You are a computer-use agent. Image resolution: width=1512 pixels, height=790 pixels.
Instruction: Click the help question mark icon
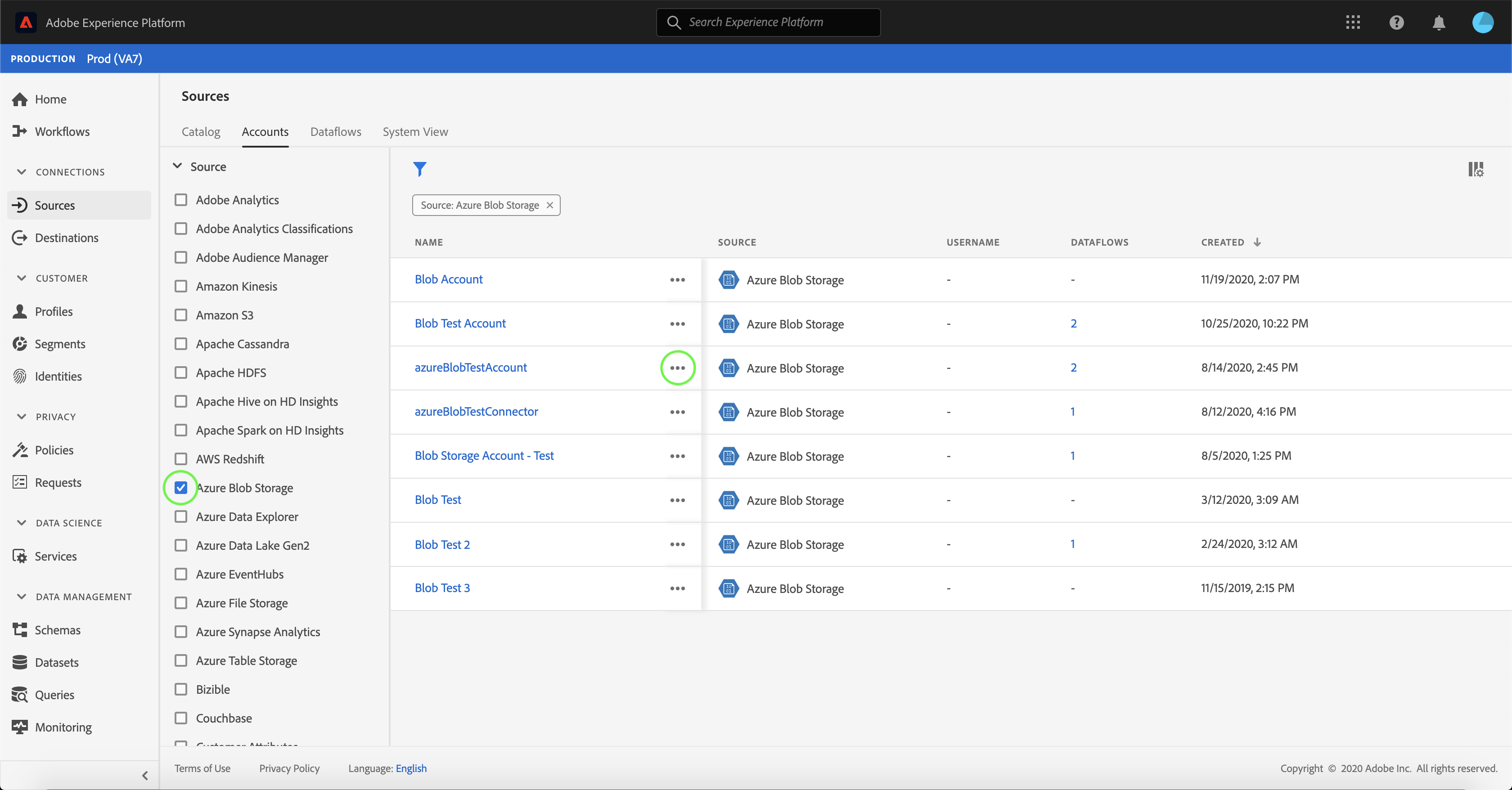coord(1396,22)
